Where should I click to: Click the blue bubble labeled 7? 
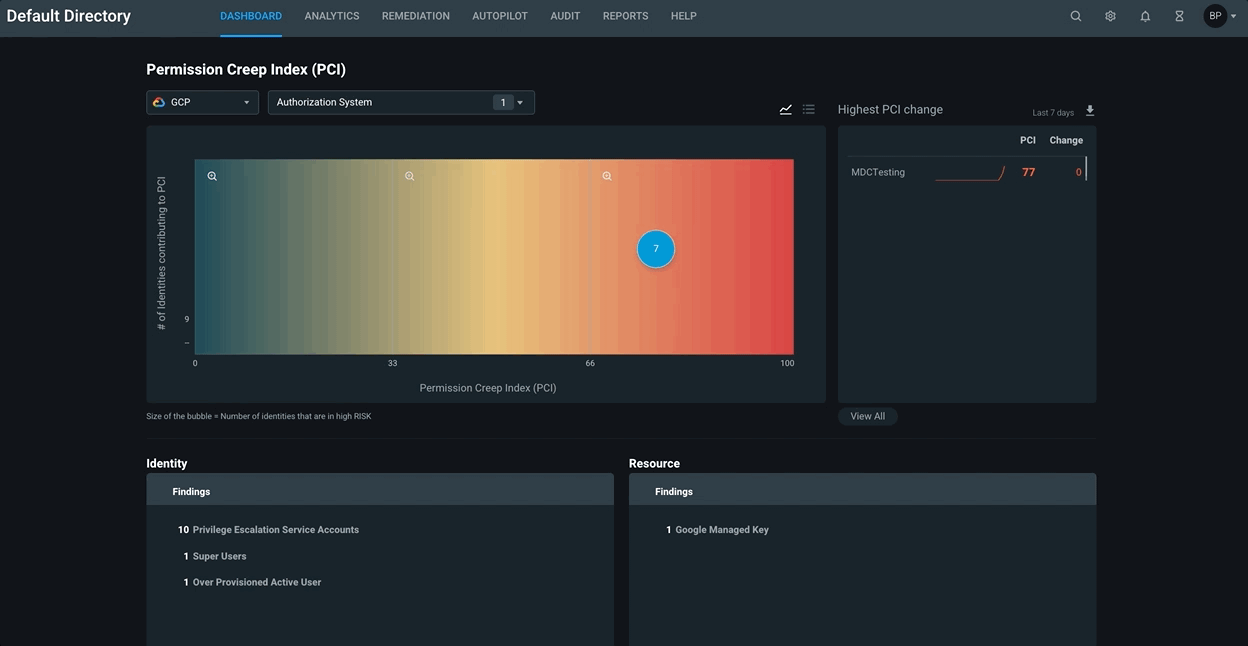coord(656,249)
